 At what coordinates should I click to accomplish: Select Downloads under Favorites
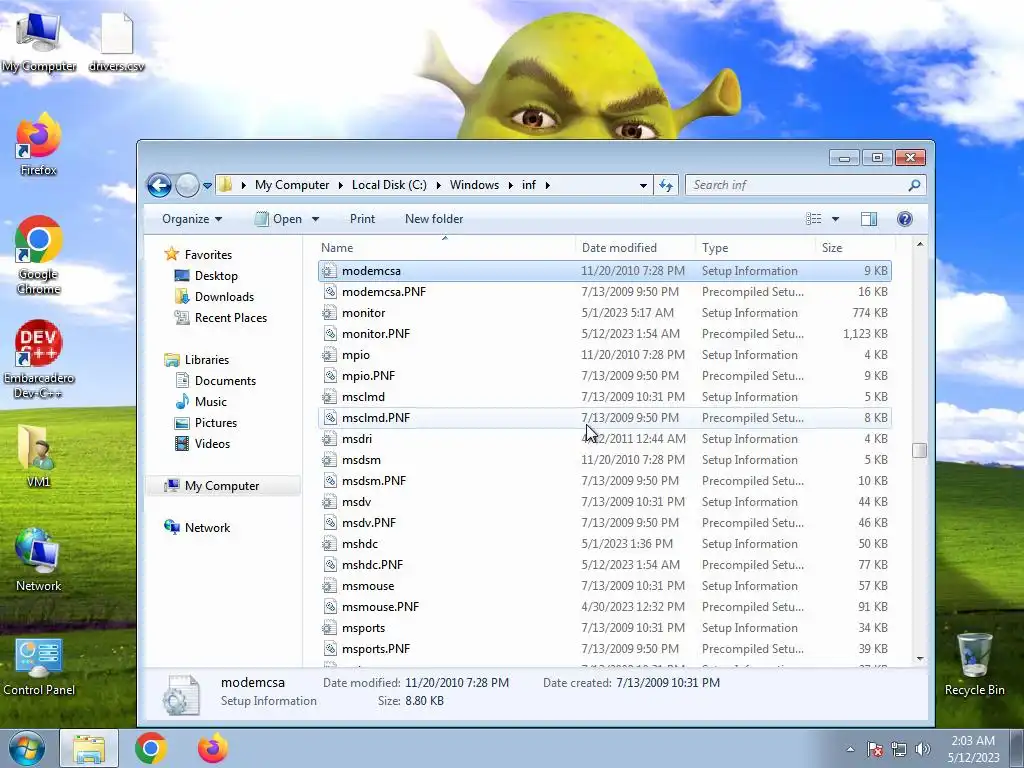pyautogui.click(x=215, y=296)
